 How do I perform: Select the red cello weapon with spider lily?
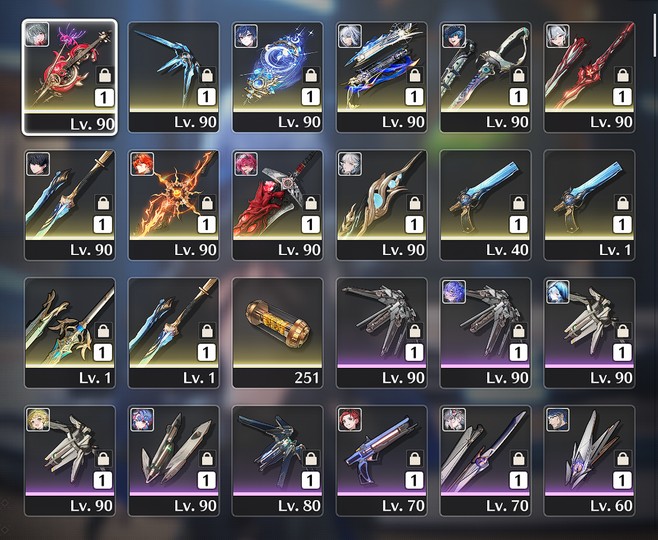pos(70,77)
